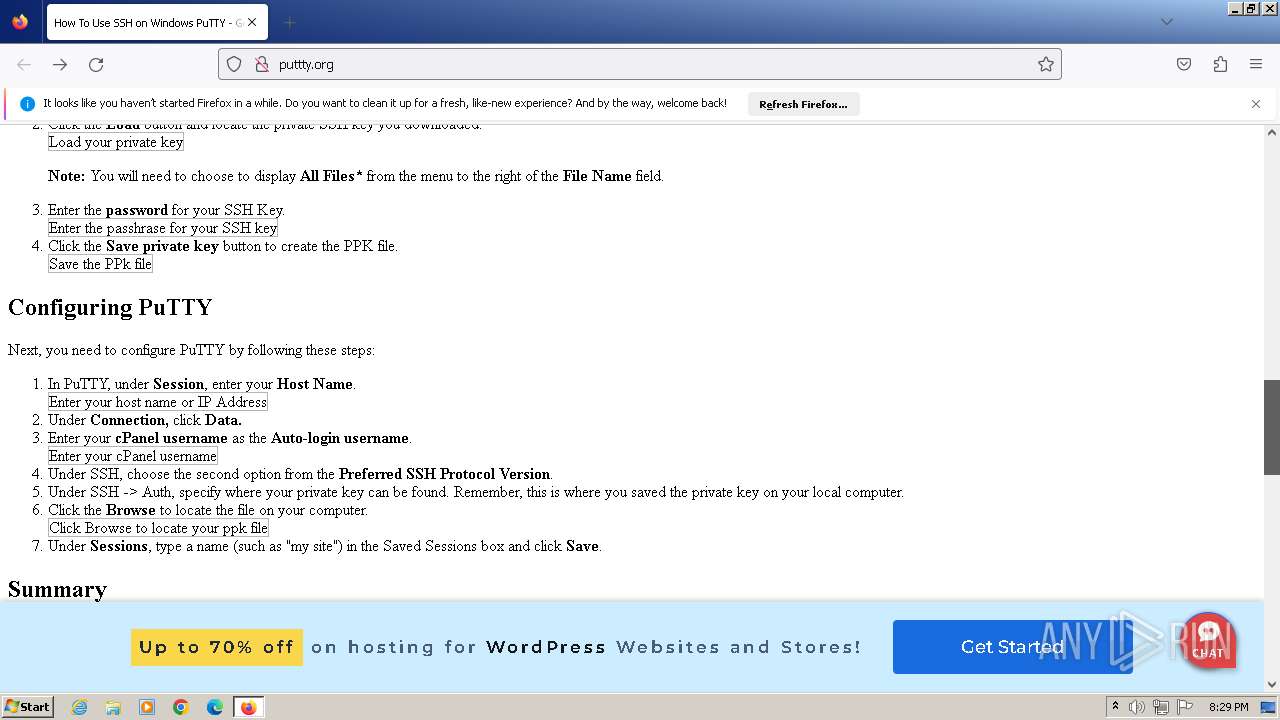The height and width of the screenshot is (720, 1280).
Task: Click the 'Summary' heading
Action: pos(57,589)
